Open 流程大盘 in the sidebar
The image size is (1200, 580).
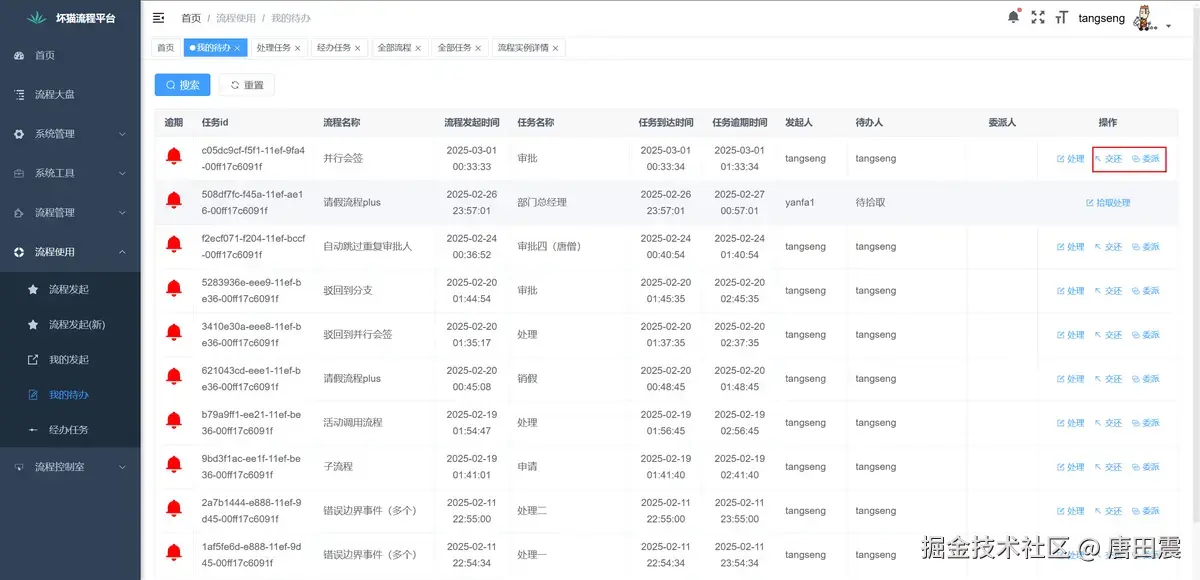point(70,94)
